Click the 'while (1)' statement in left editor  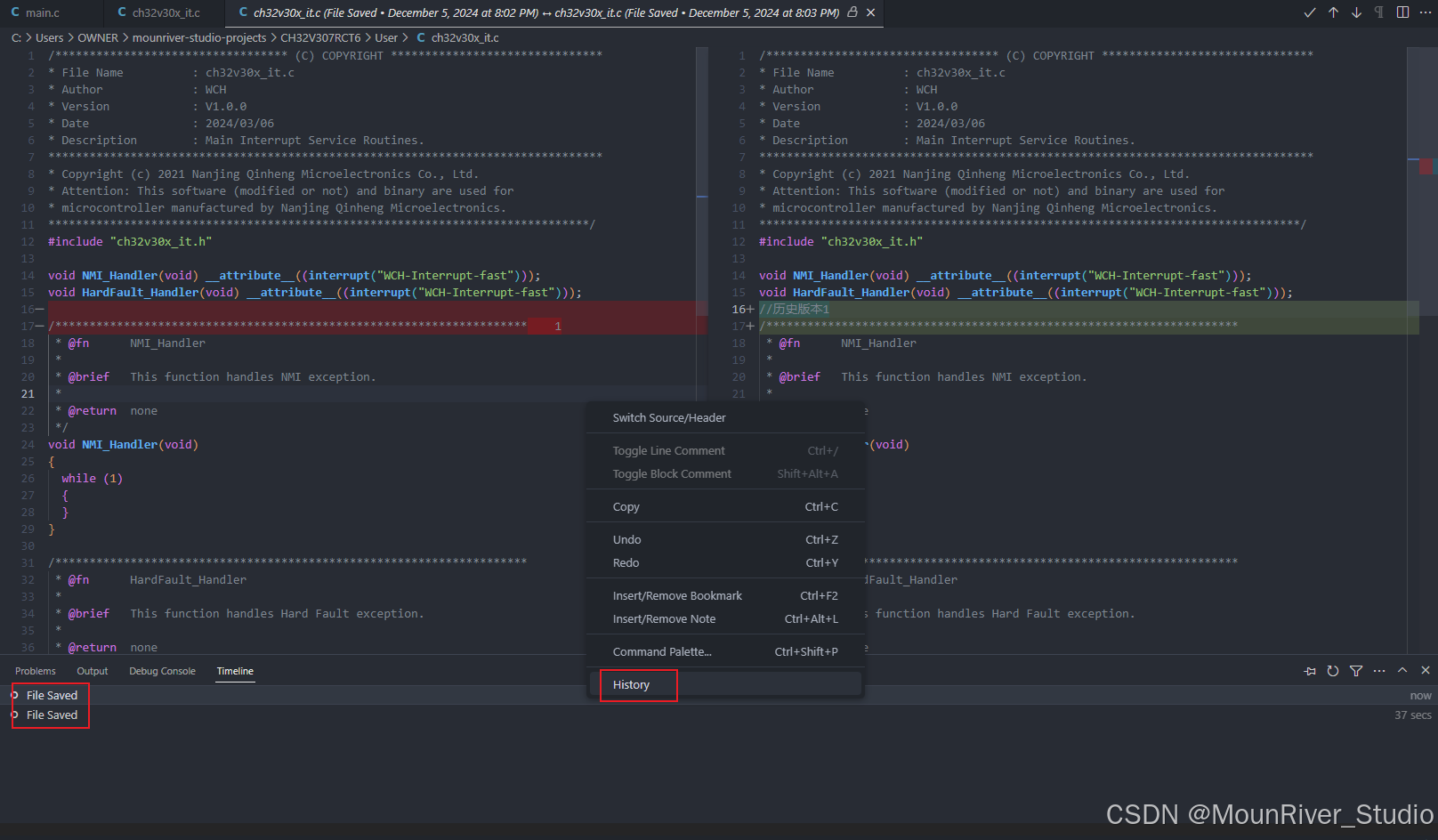click(x=93, y=478)
